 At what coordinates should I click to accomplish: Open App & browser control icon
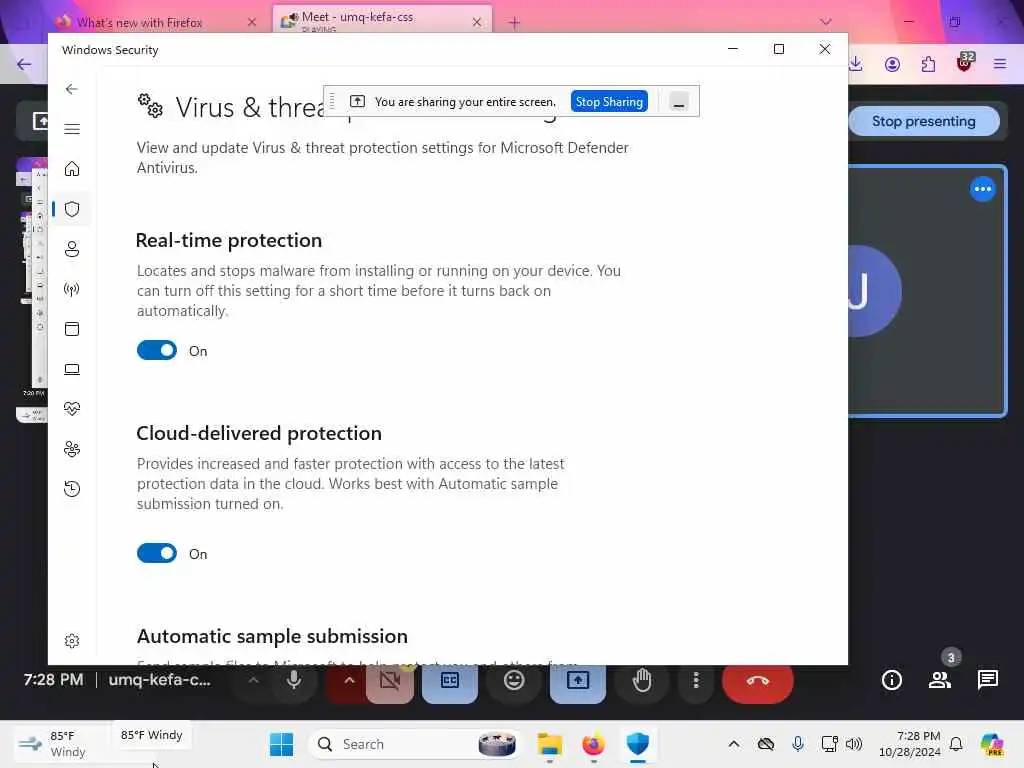72,328
